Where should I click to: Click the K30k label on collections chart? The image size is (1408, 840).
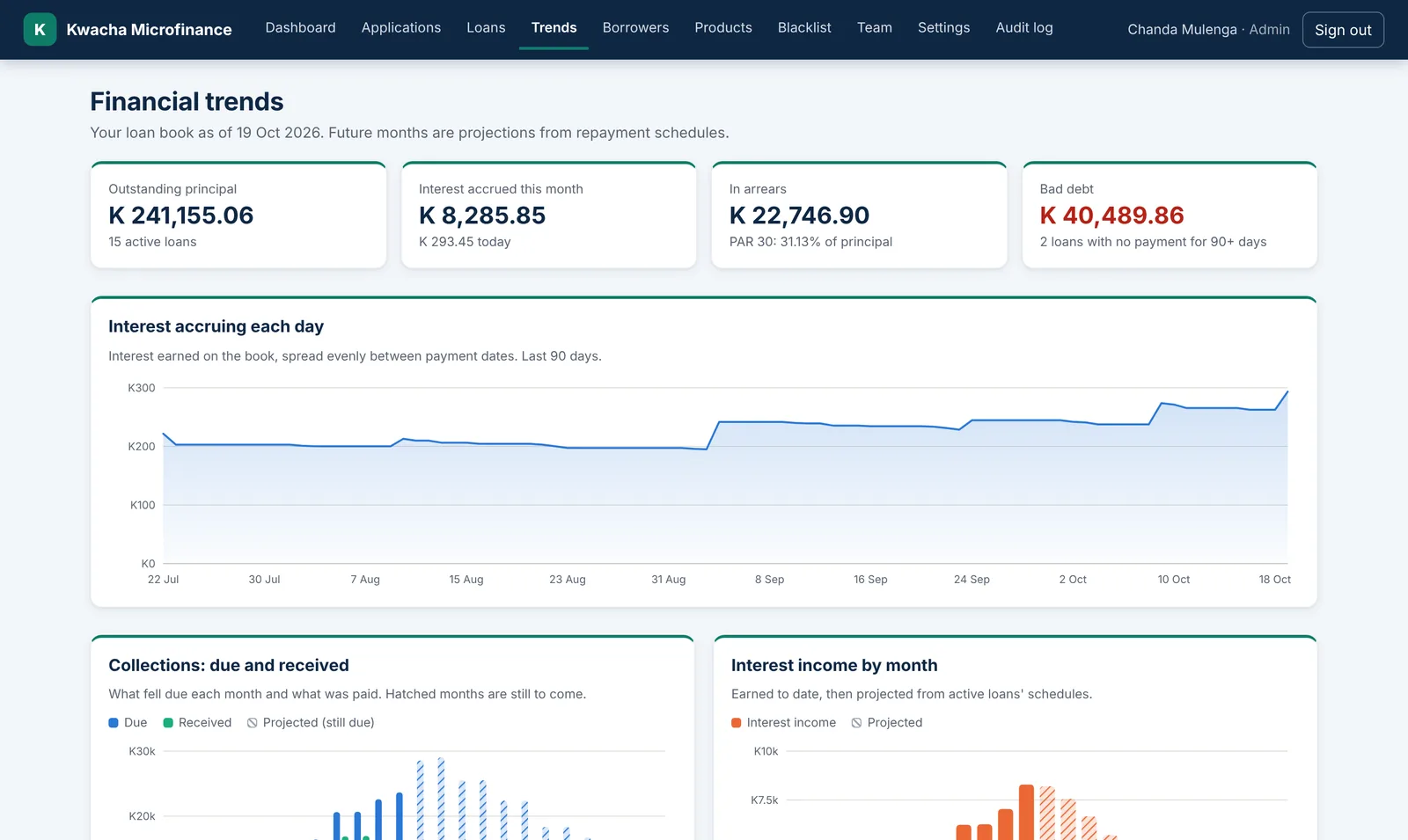(142, 751)
